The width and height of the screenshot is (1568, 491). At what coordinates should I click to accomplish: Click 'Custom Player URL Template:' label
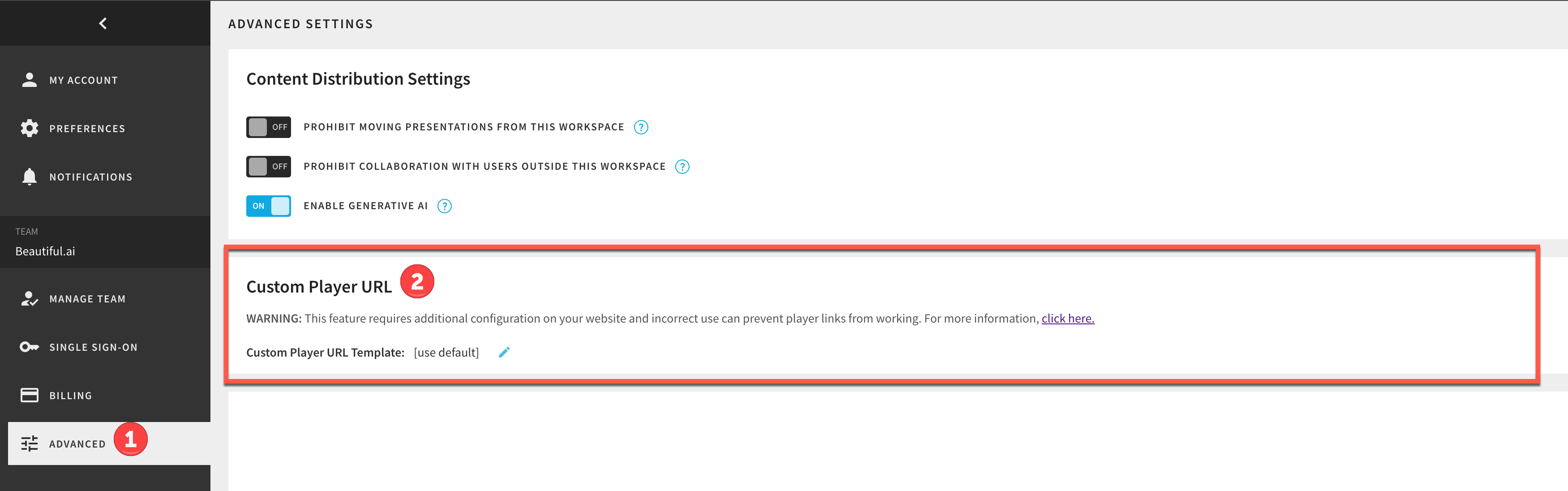(x=325, y=352)
